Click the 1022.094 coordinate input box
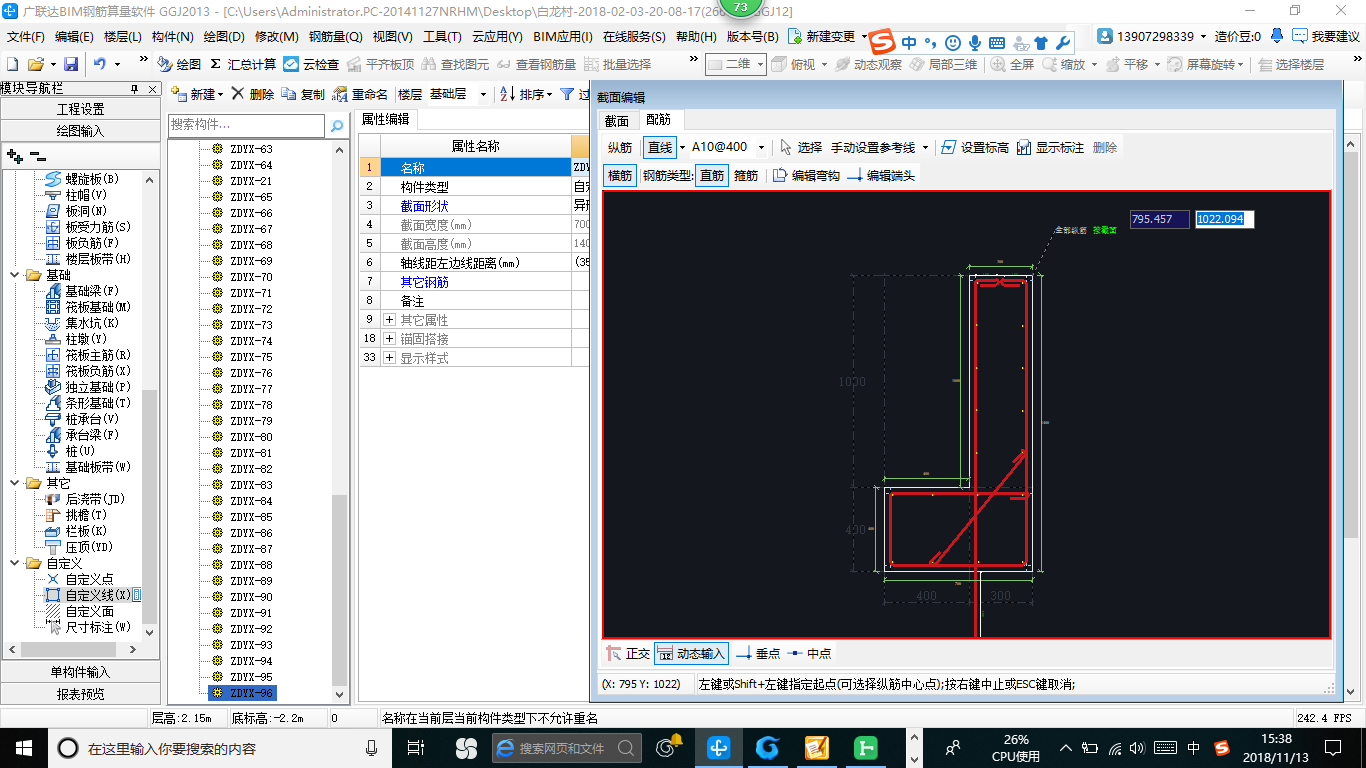Image resolution: width=1366 pixels, height=768 pixels. point(1225,219)
